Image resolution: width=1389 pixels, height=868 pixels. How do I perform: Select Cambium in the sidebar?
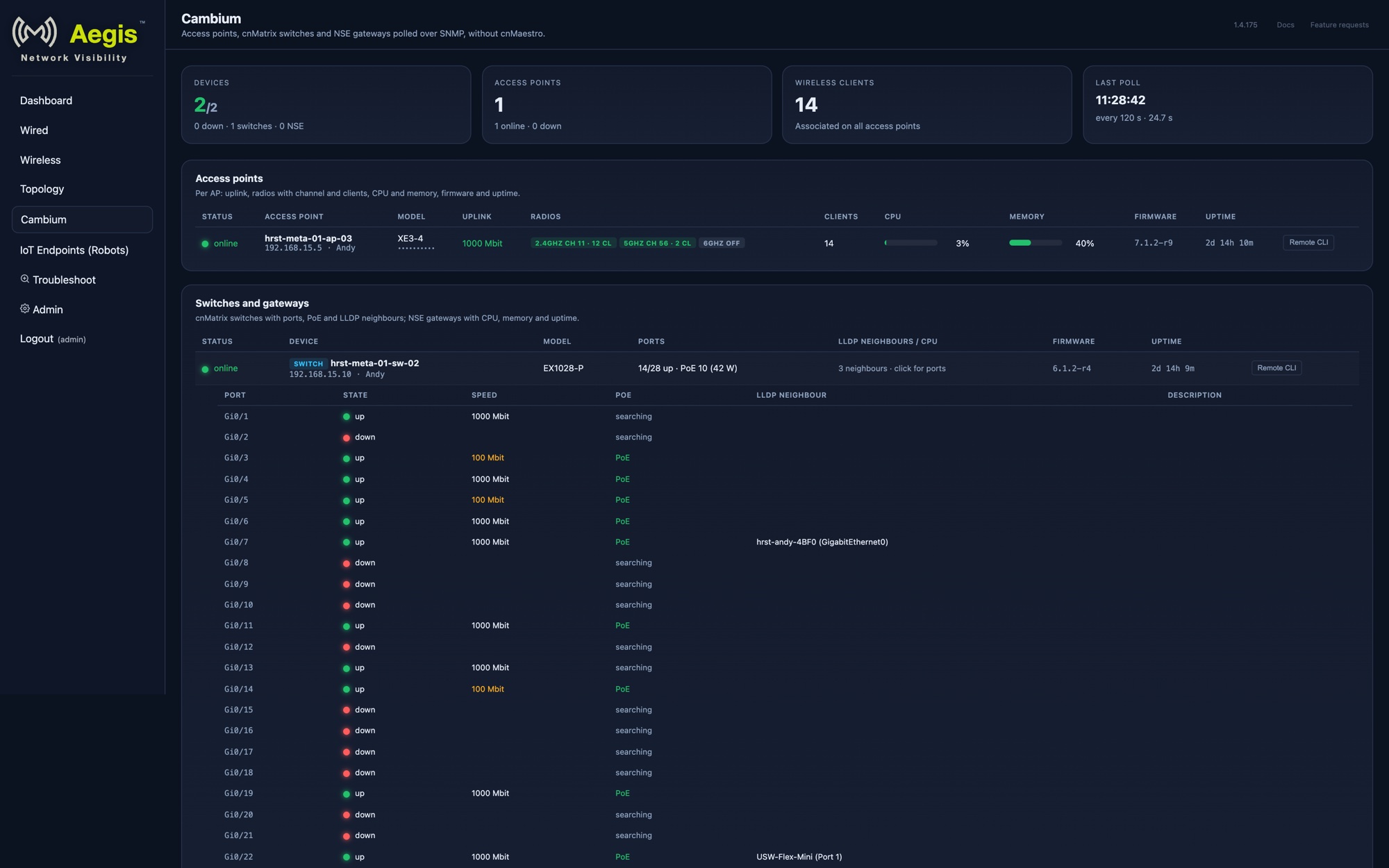click(82, 219)
